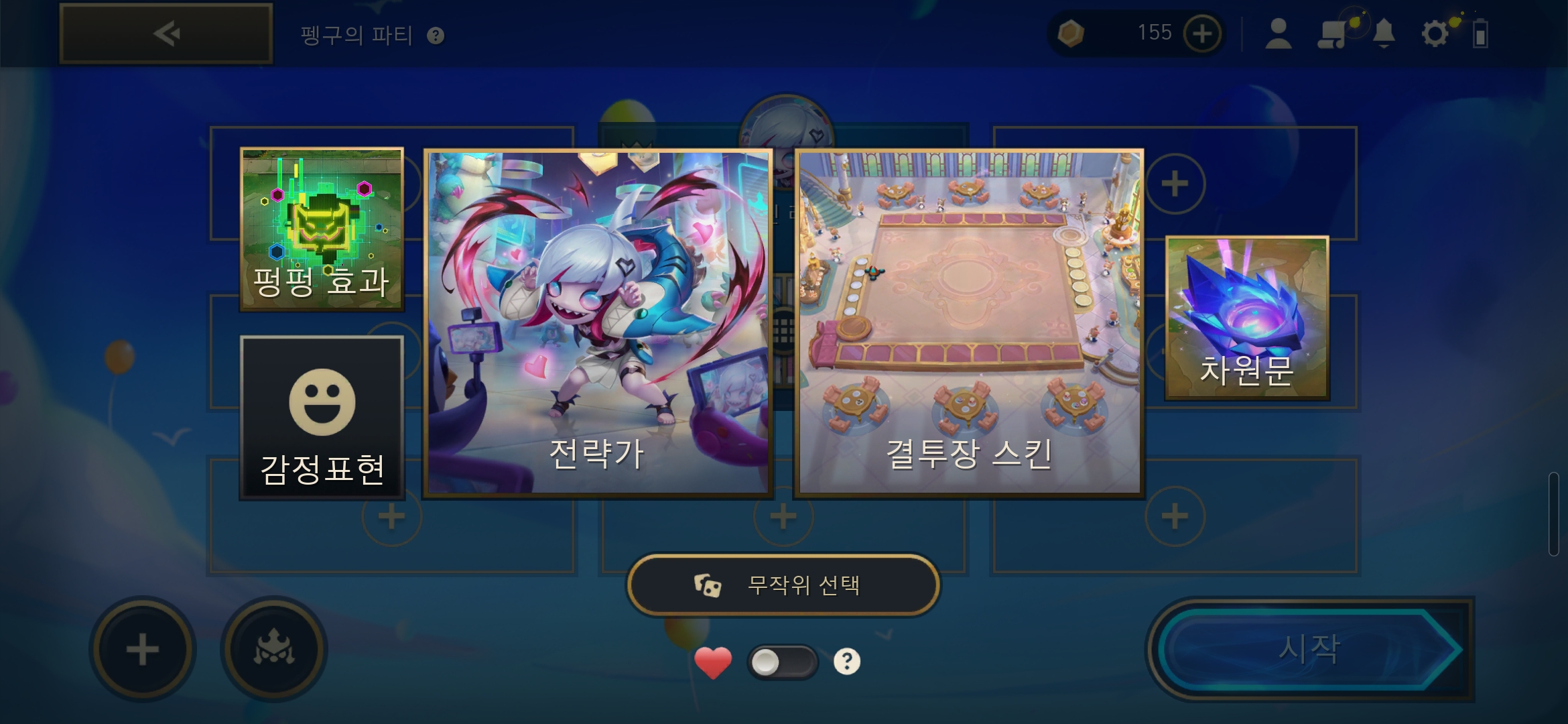Open the help icon beside 펭구의 파티

pyautogui.click(x=436, y=36)
